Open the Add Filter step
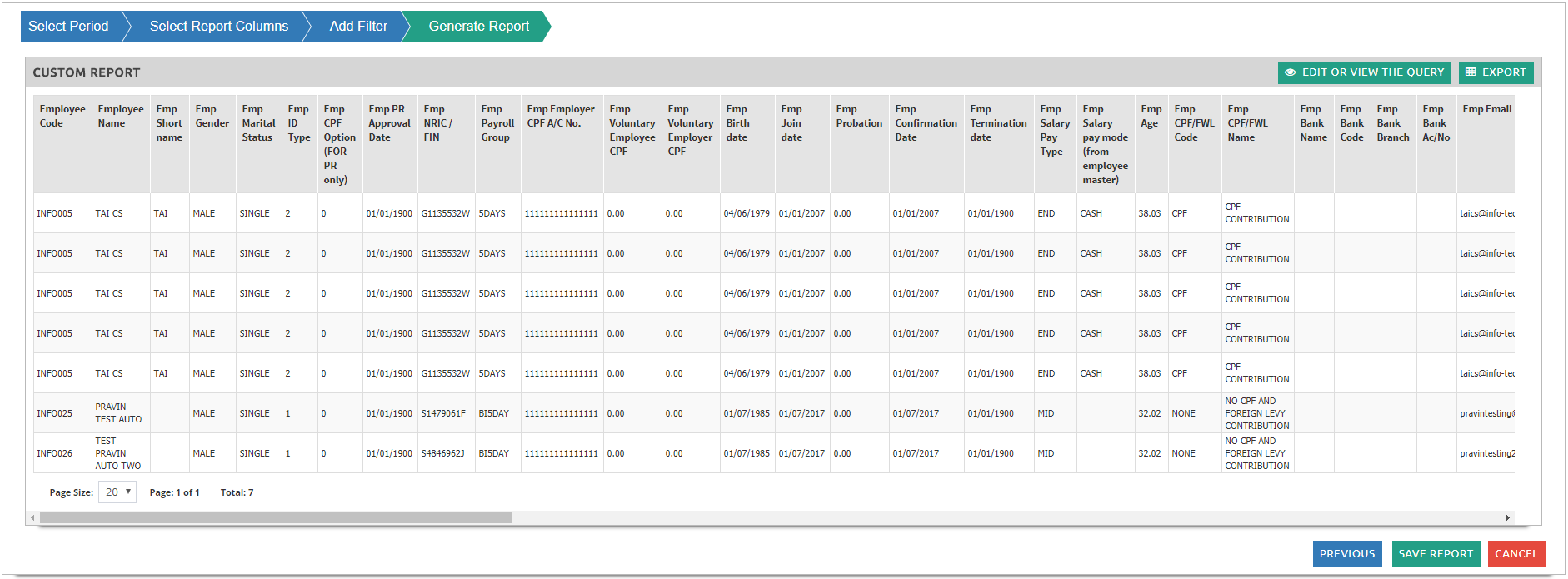Screen dimensions: 1568x579 (x=357, y=27)
